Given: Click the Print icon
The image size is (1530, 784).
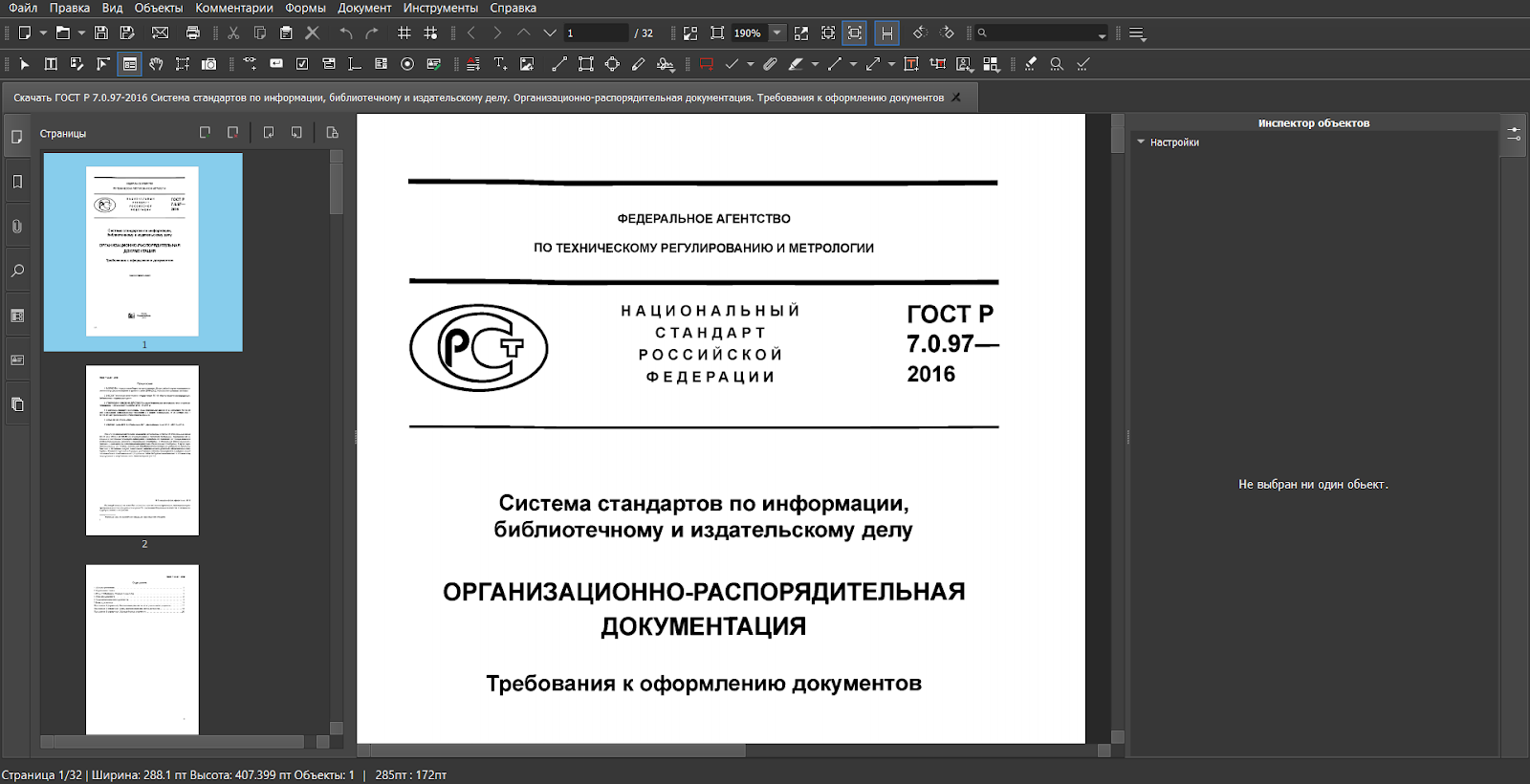Looking at the screenshot, I should (x=193, y=33).
